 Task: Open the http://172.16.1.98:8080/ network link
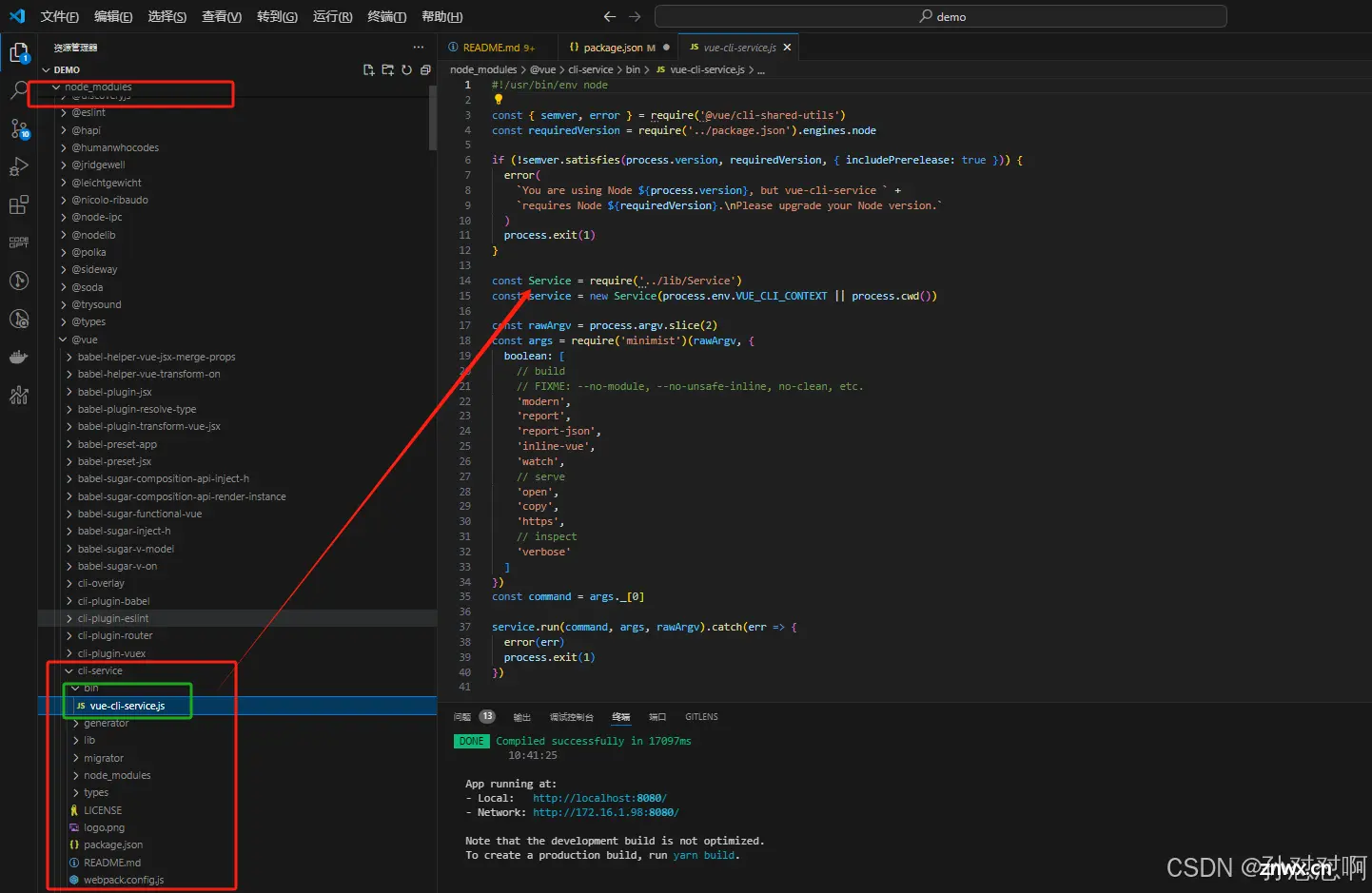[605, 812]
